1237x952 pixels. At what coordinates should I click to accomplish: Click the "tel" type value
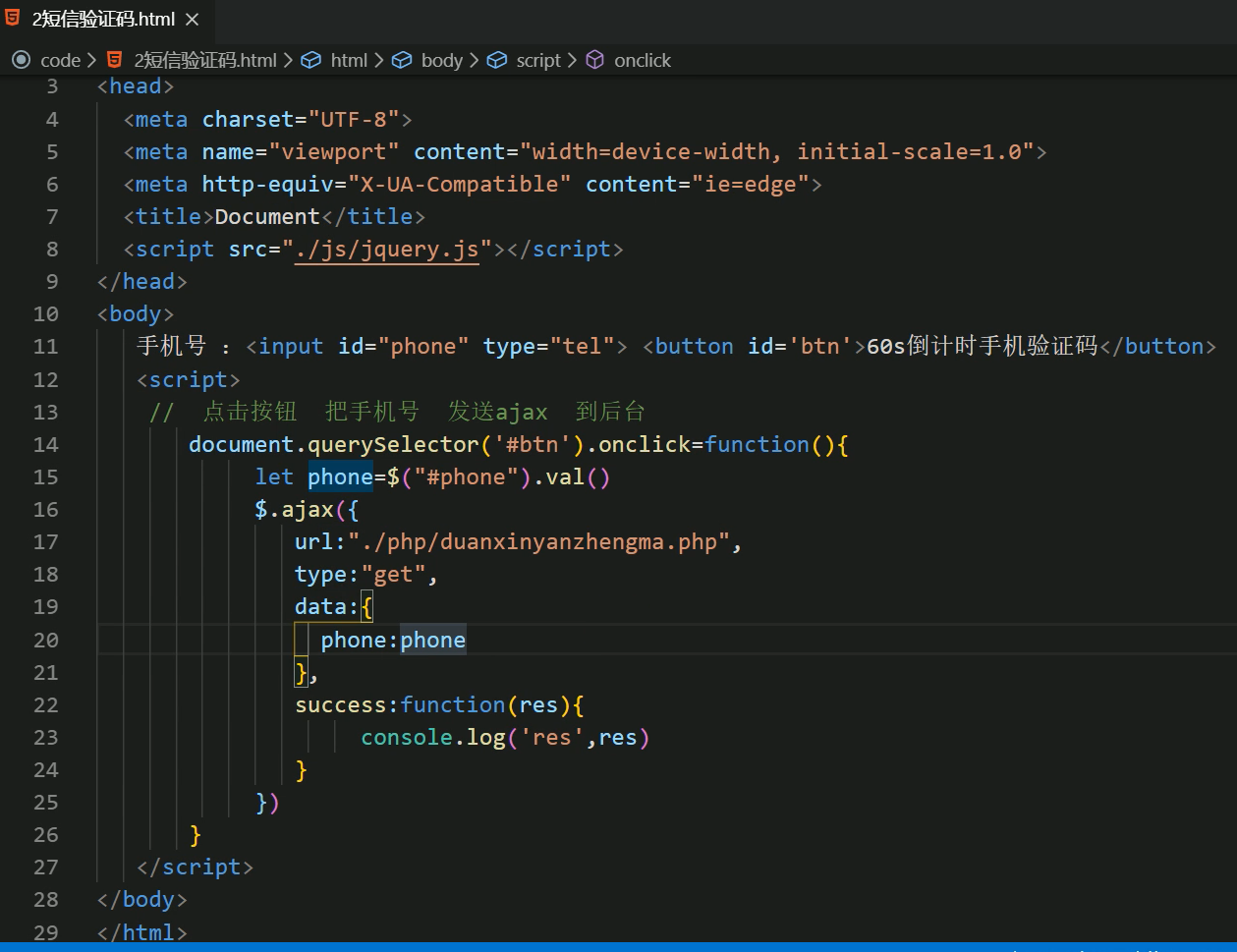point(582,347)
